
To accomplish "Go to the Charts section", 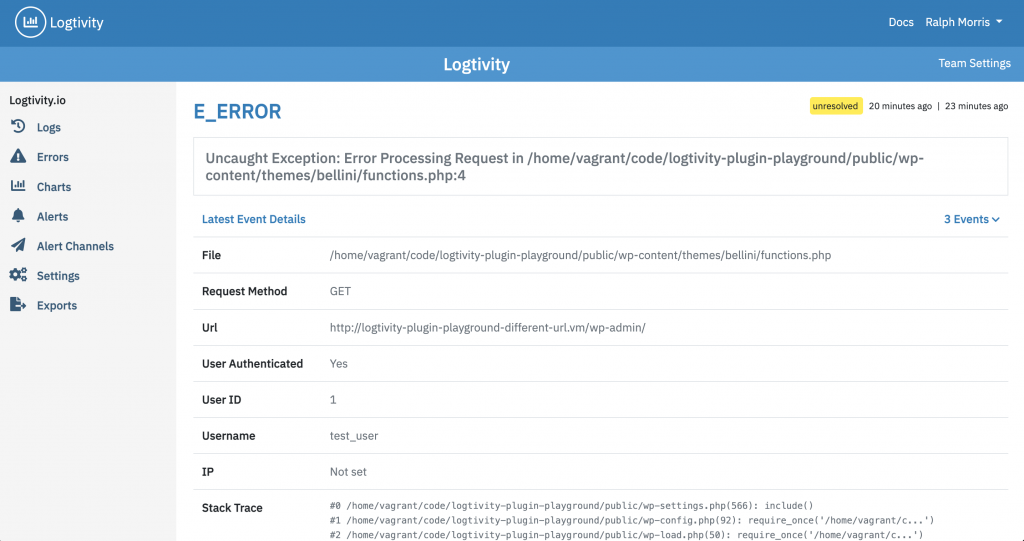I will coord(54,187).
